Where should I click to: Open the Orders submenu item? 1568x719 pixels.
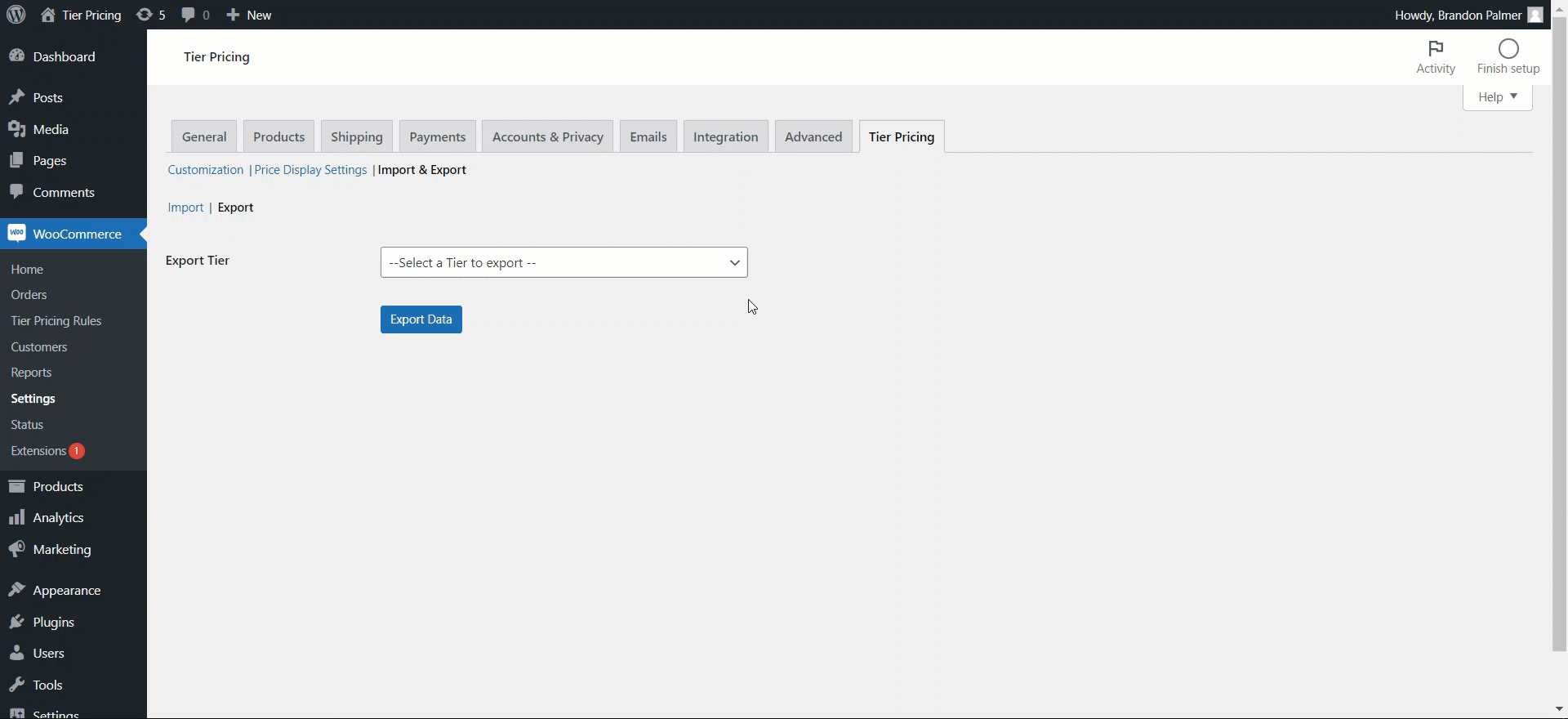[29, 295]
